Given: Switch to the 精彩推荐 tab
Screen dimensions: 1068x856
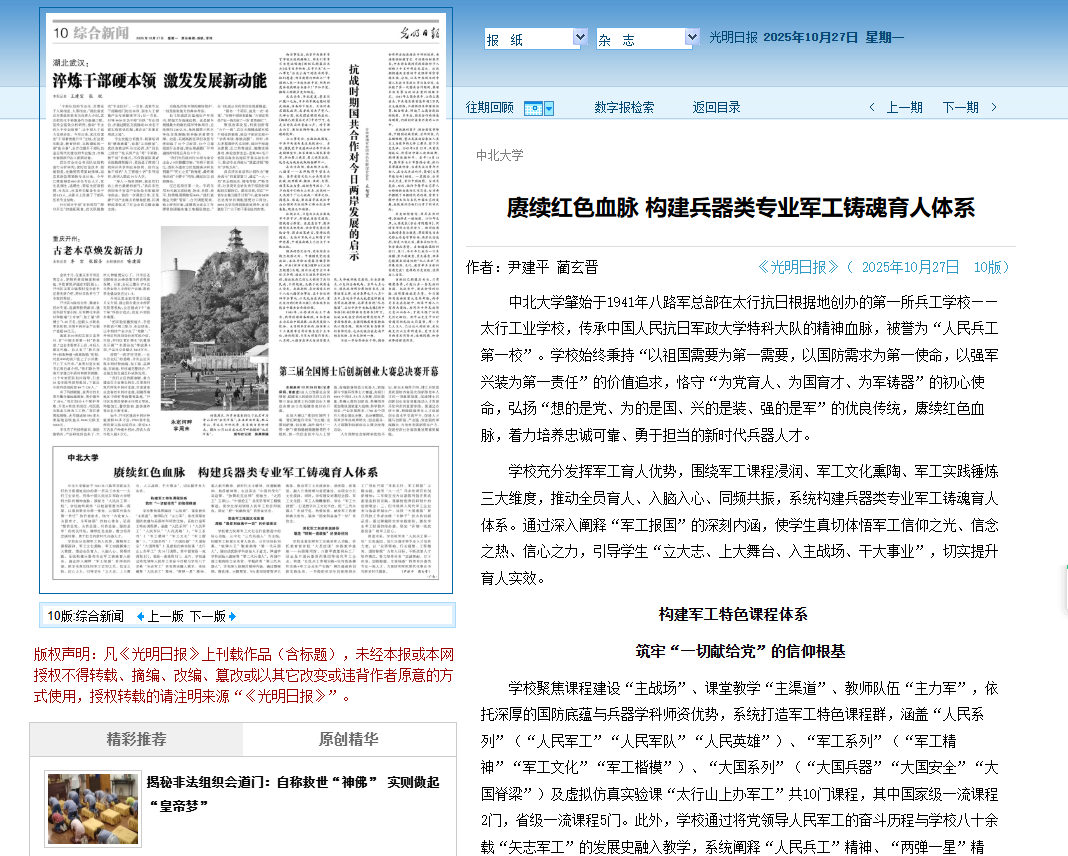Looking at the screenshot, I should click(x=137, y=740).
